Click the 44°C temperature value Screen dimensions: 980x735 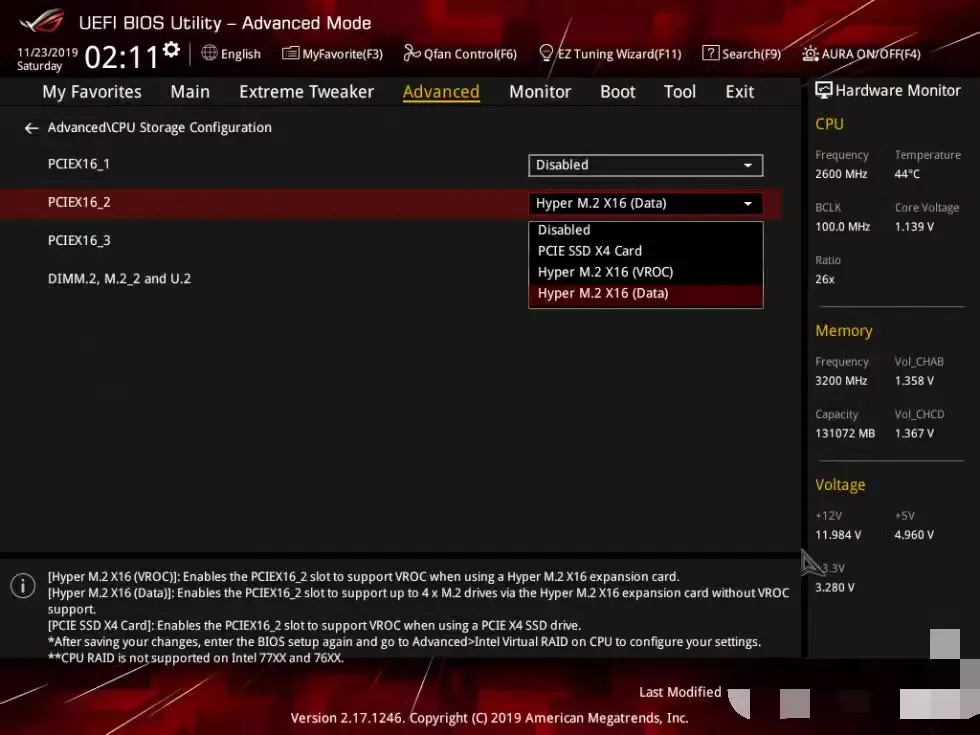click(908, 174)
